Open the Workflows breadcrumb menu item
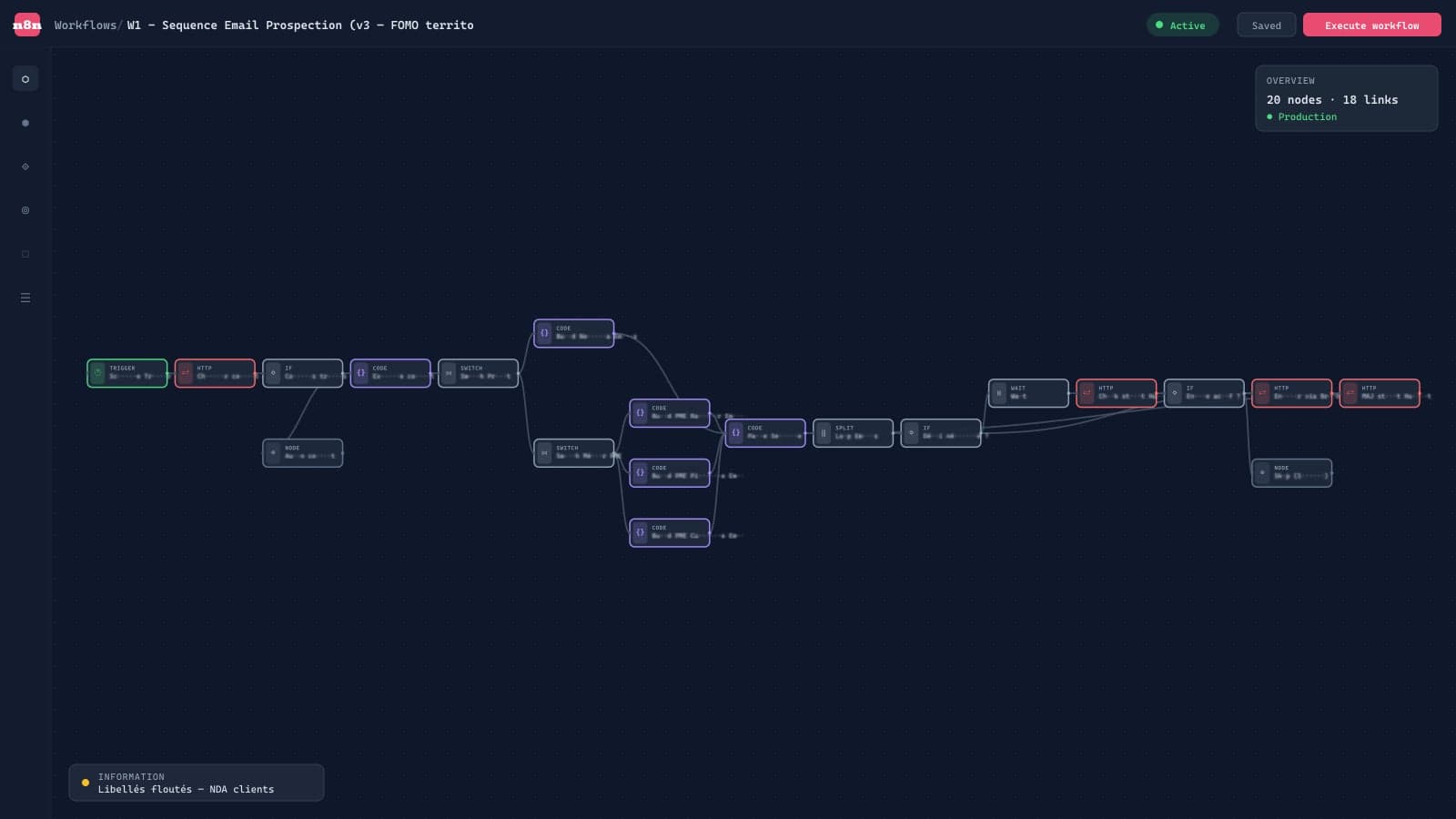This screenshot has height=819, width=1456. [83, 25]
